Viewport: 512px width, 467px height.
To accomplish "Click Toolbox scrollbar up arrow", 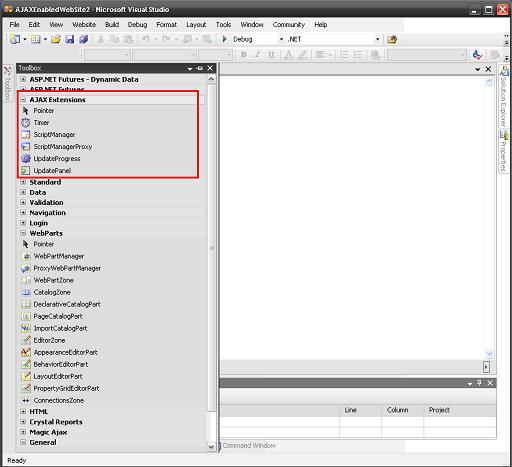I will point(211,79).
